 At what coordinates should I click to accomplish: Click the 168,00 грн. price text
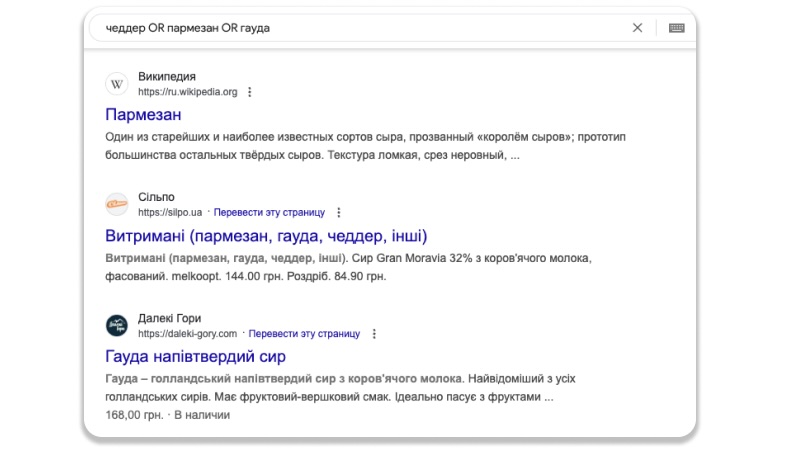tap(134, 415)
